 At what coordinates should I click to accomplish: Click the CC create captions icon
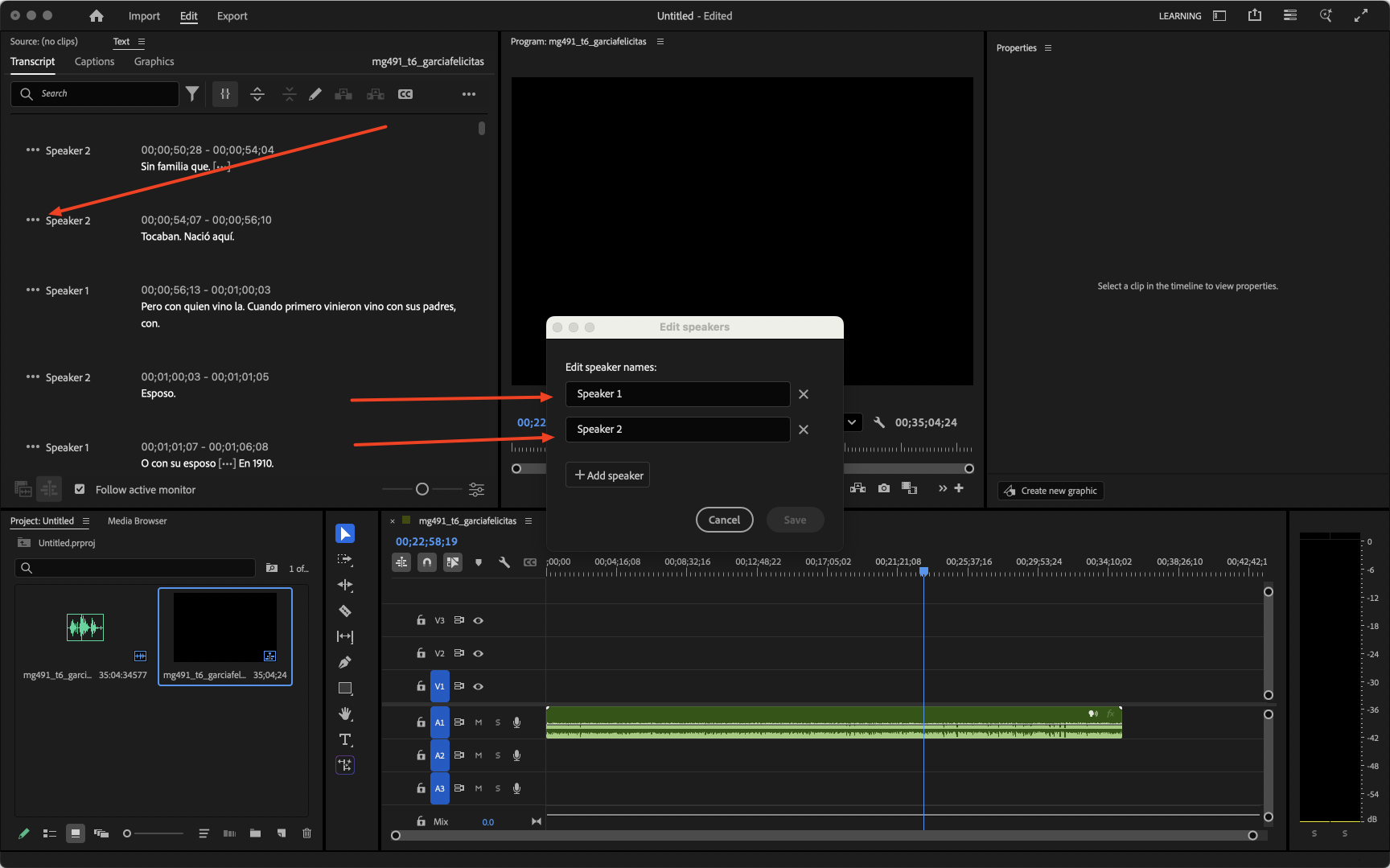point(405,94)
